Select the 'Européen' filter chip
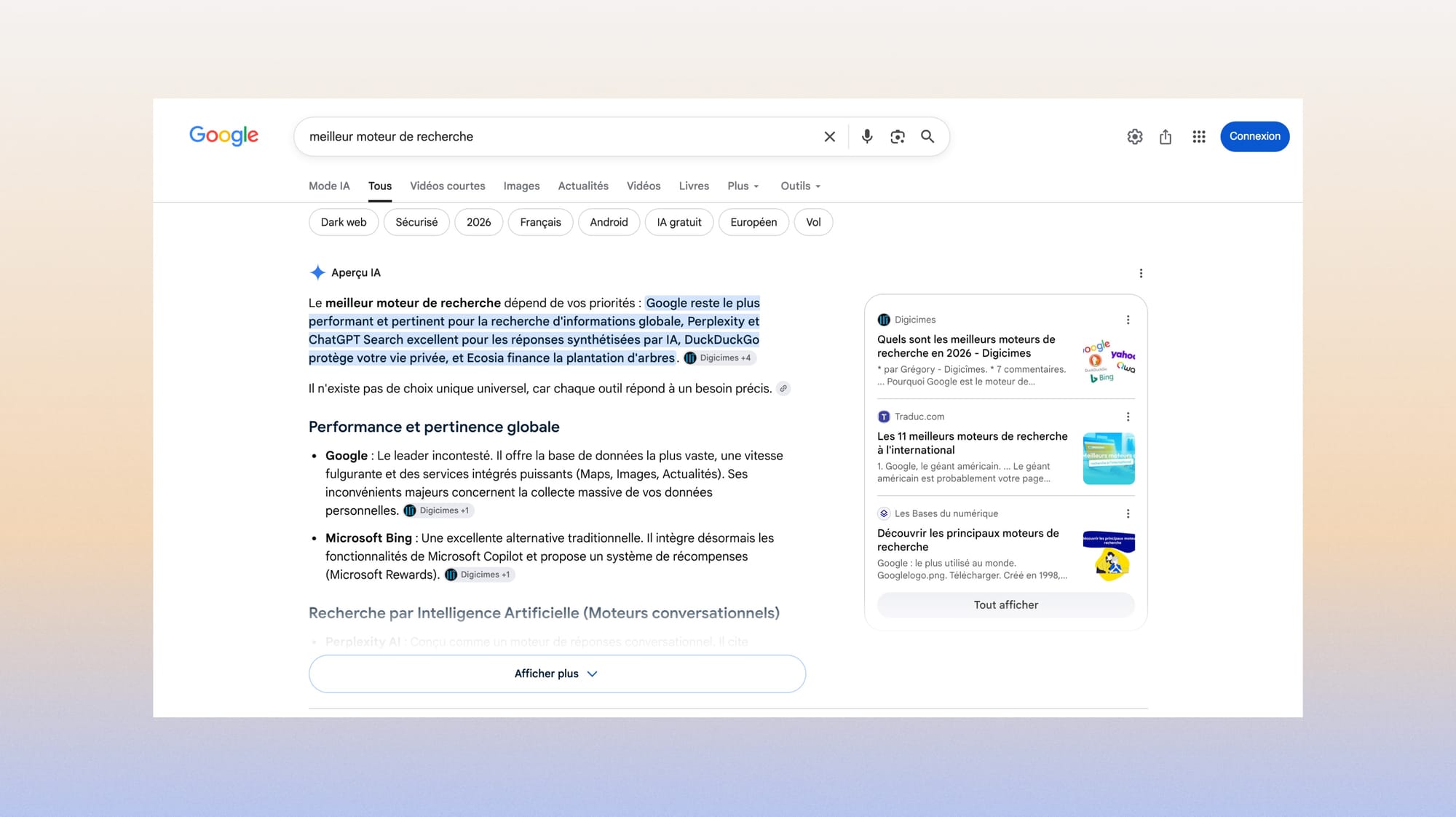The height and width of the screenshot is (817, 1456). click(x=753, y=222)
